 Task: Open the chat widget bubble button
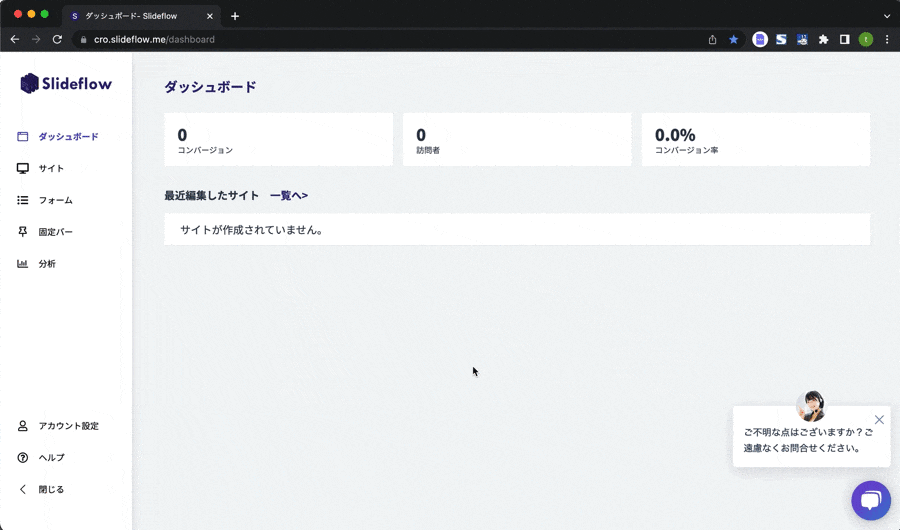[871, 500]
